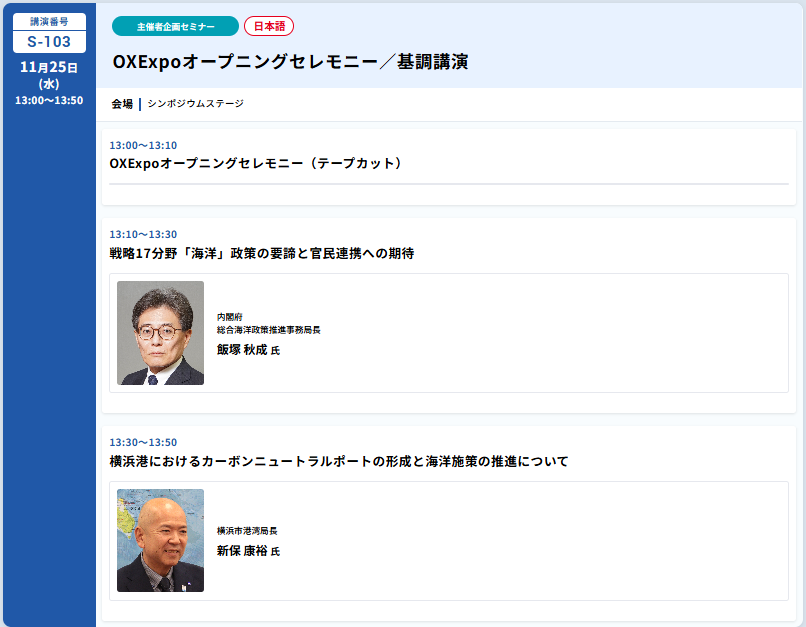This screenshot has height=627, width=806.
Task: Click the speaker name 新保 康裕 氏
Action: pos(248,551)
